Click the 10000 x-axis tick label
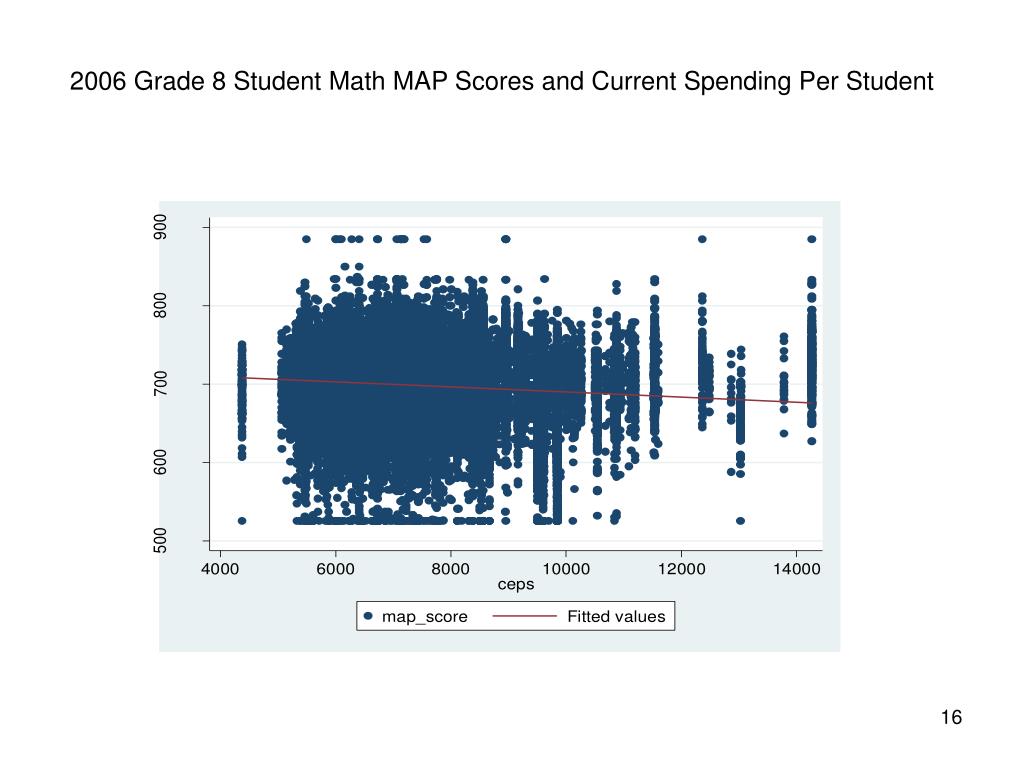The width and height of the screenshot is (1024, 768). [x=566, y=569]
